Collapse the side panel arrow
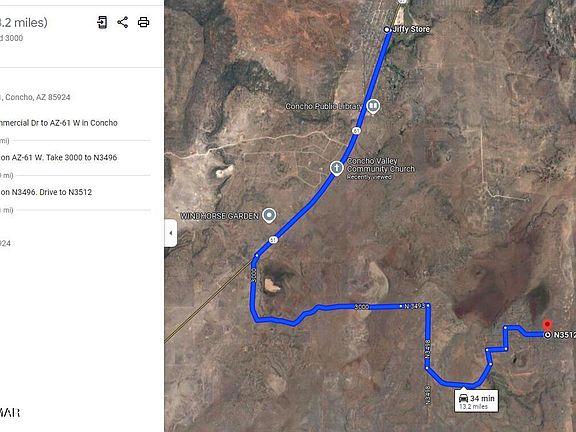Image resolution: width=576 pixels, height=432 pixels. [x=171, y=233]
